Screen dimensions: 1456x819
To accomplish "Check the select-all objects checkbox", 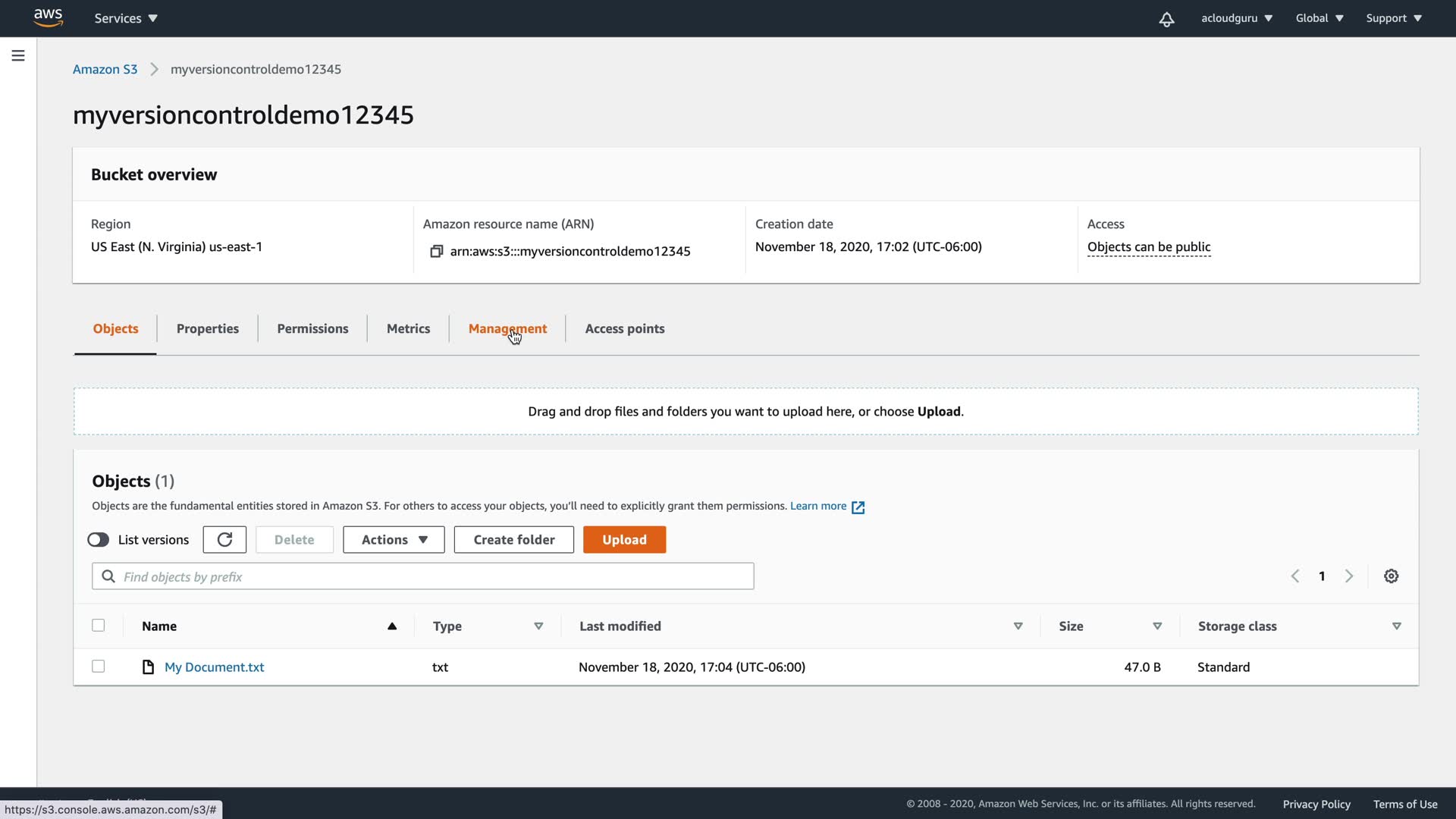I will 99,626.
